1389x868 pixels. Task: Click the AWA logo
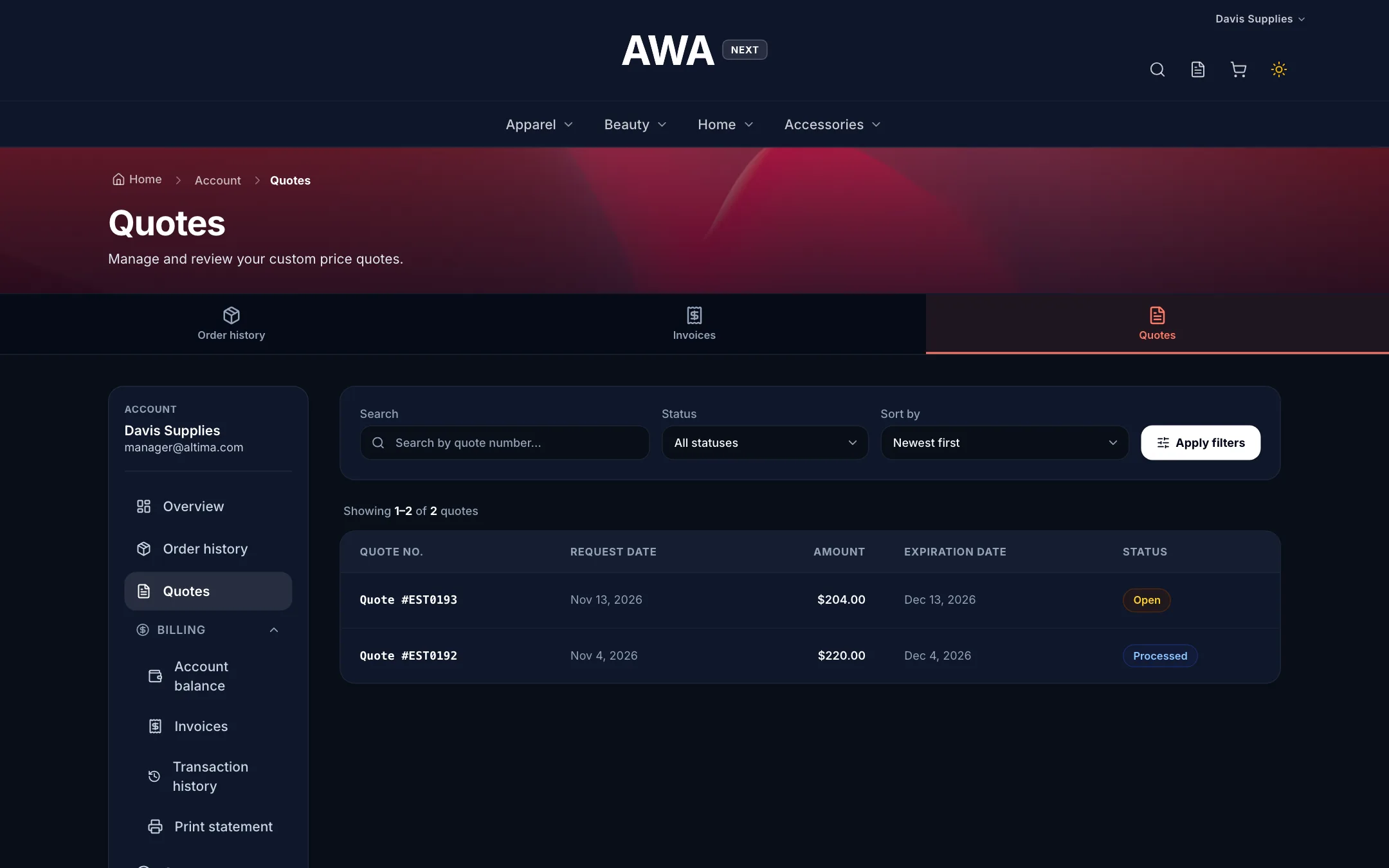(x=667, y=50)
